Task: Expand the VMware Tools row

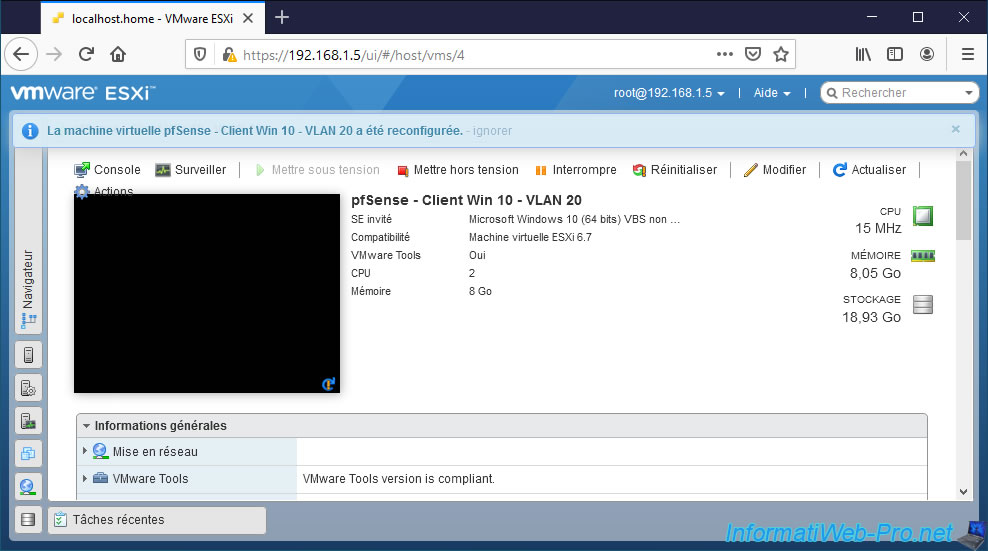Action: [x=84, y=478]
